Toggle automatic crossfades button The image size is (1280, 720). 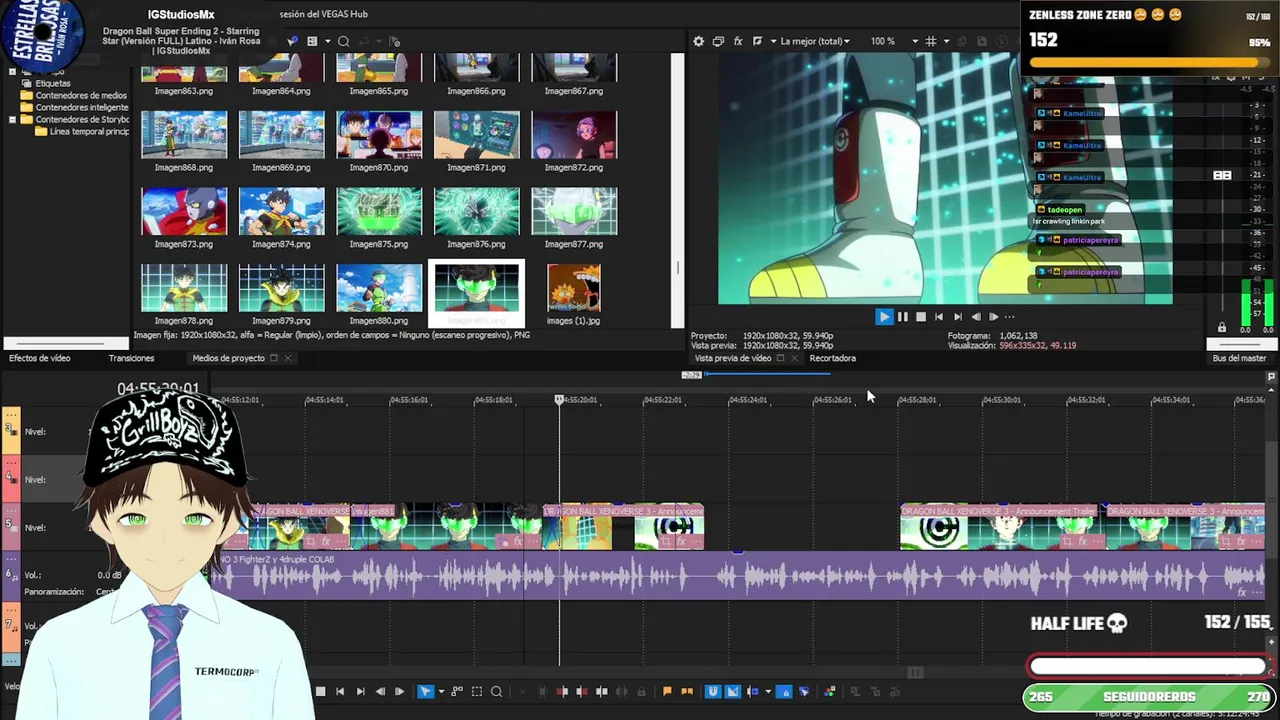pos(732,691)
